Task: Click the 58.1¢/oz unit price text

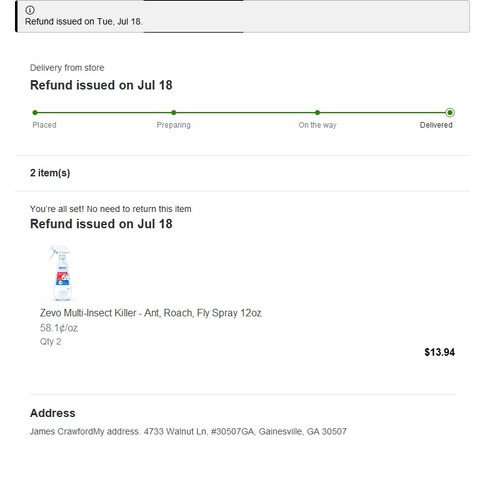Action: tap(59, 328)
